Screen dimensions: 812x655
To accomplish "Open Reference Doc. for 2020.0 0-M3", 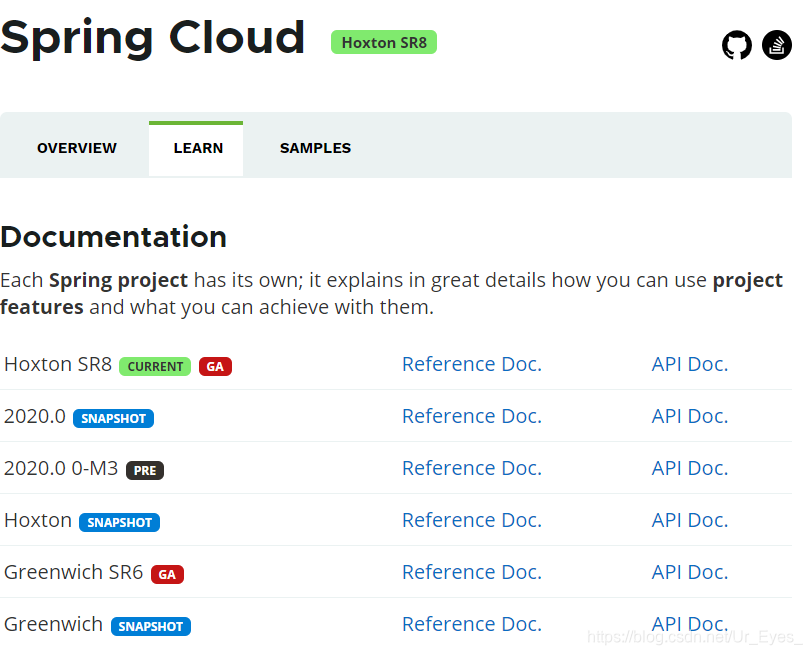I will tap(472, 468).
